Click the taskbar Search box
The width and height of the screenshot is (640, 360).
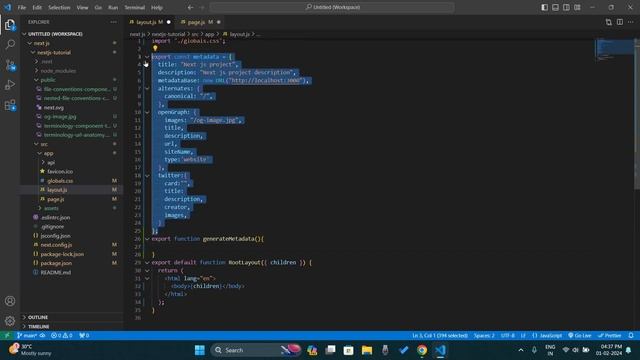click(256, 350)
